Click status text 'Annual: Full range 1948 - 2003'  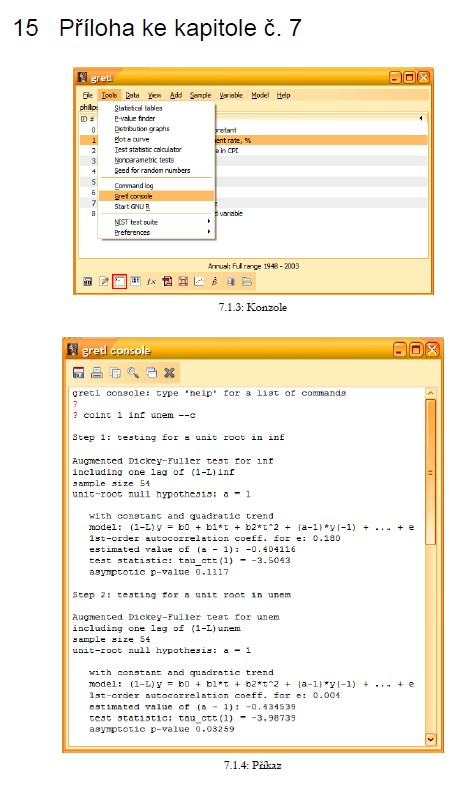(253, 266)
